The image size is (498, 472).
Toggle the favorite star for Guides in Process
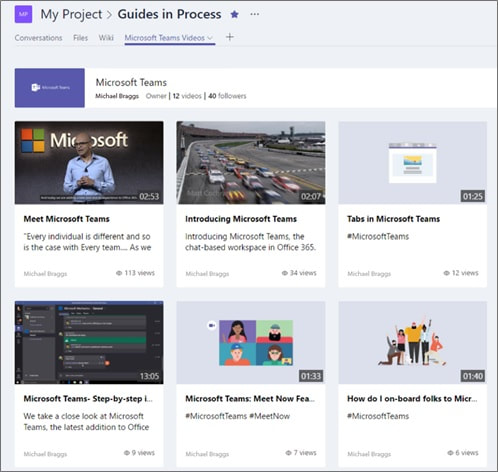click(235, 14)
